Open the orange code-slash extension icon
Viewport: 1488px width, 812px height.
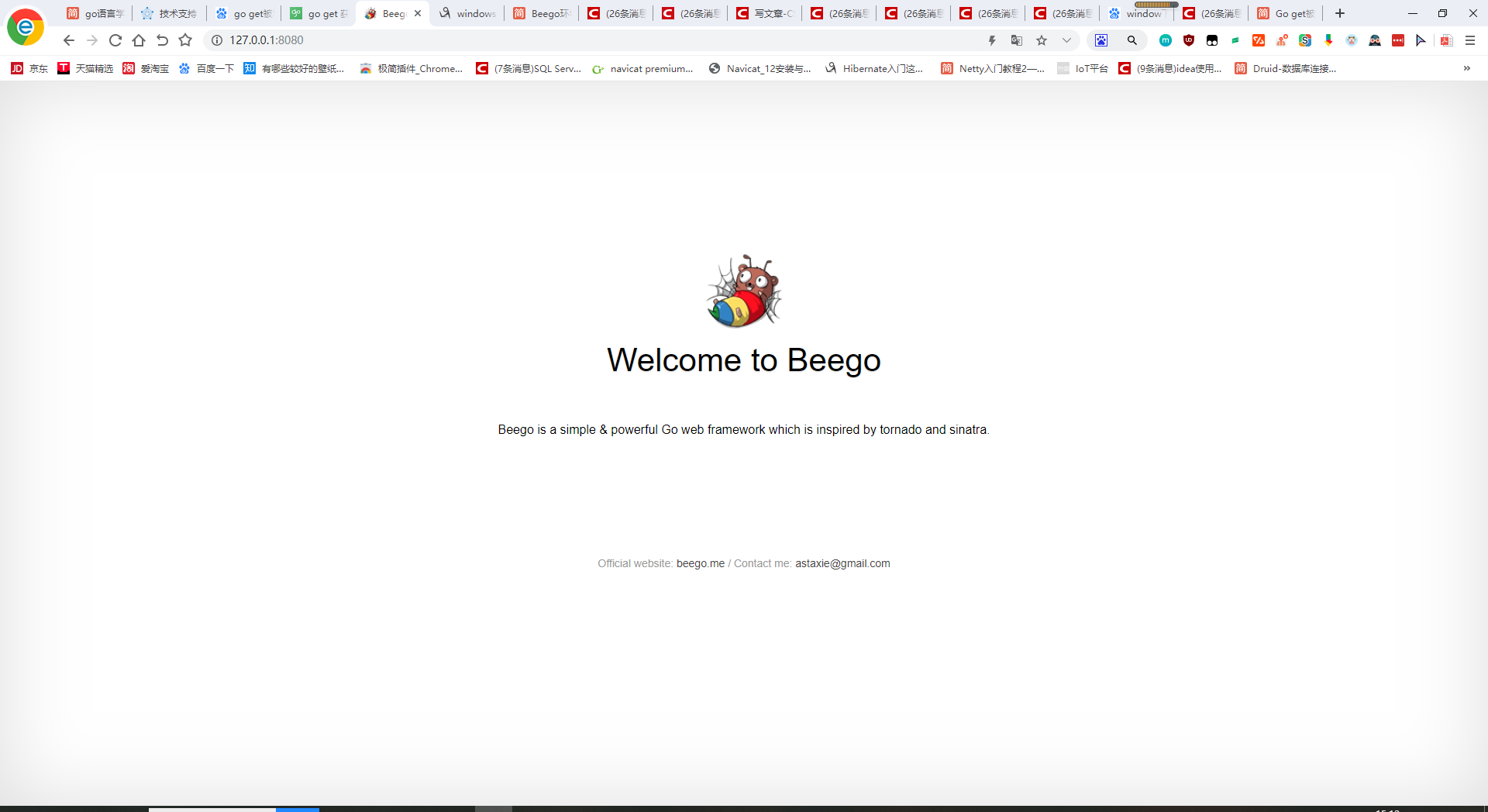1259,40
